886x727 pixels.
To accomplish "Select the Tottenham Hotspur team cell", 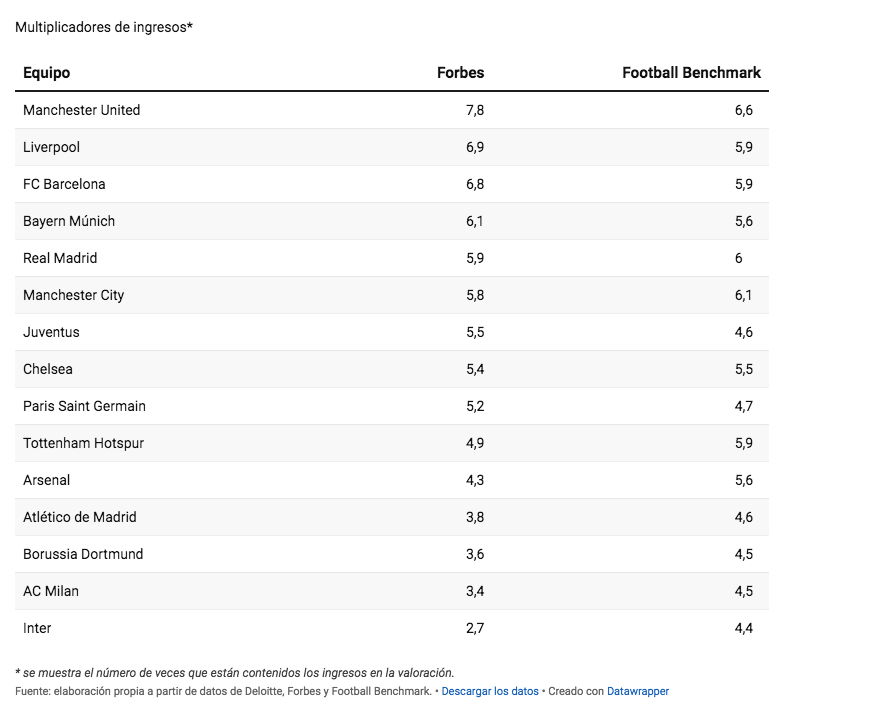I will [x=84, y=443].
